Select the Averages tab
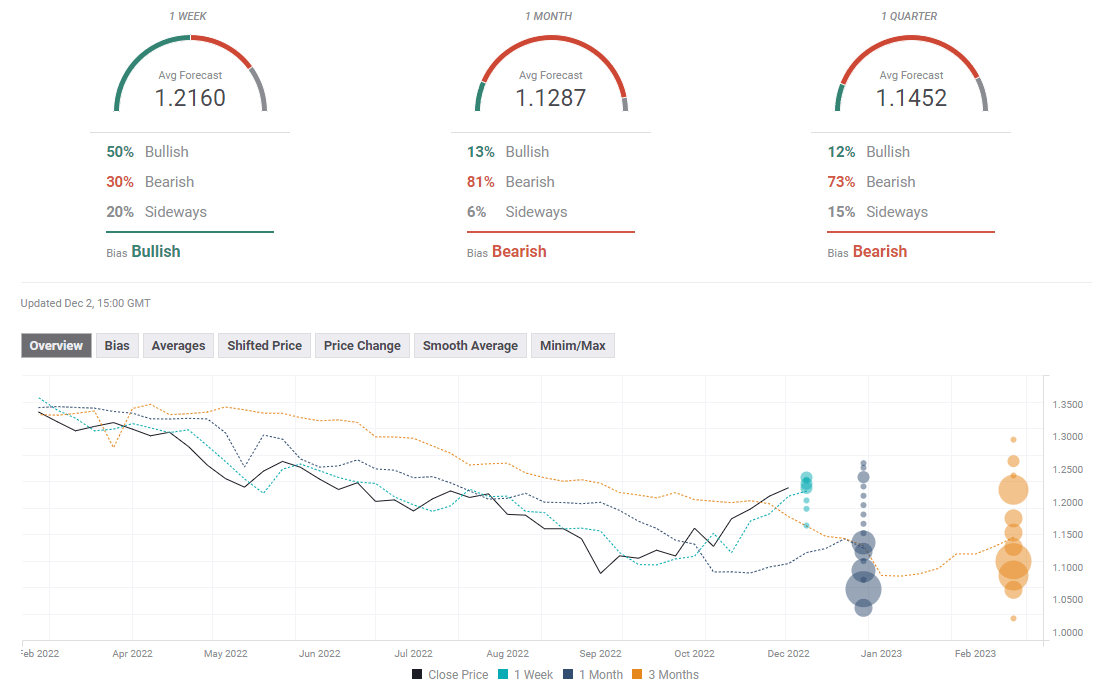 point(178,346)
